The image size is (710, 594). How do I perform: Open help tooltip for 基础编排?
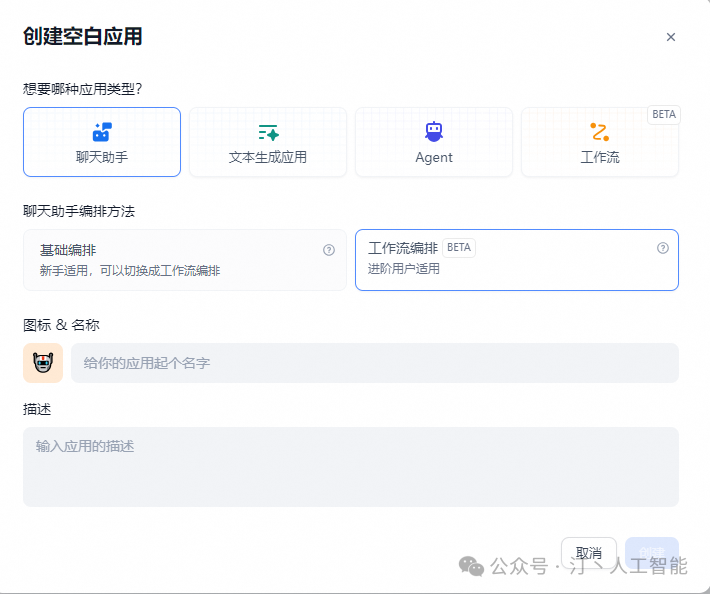pos(329,250)
